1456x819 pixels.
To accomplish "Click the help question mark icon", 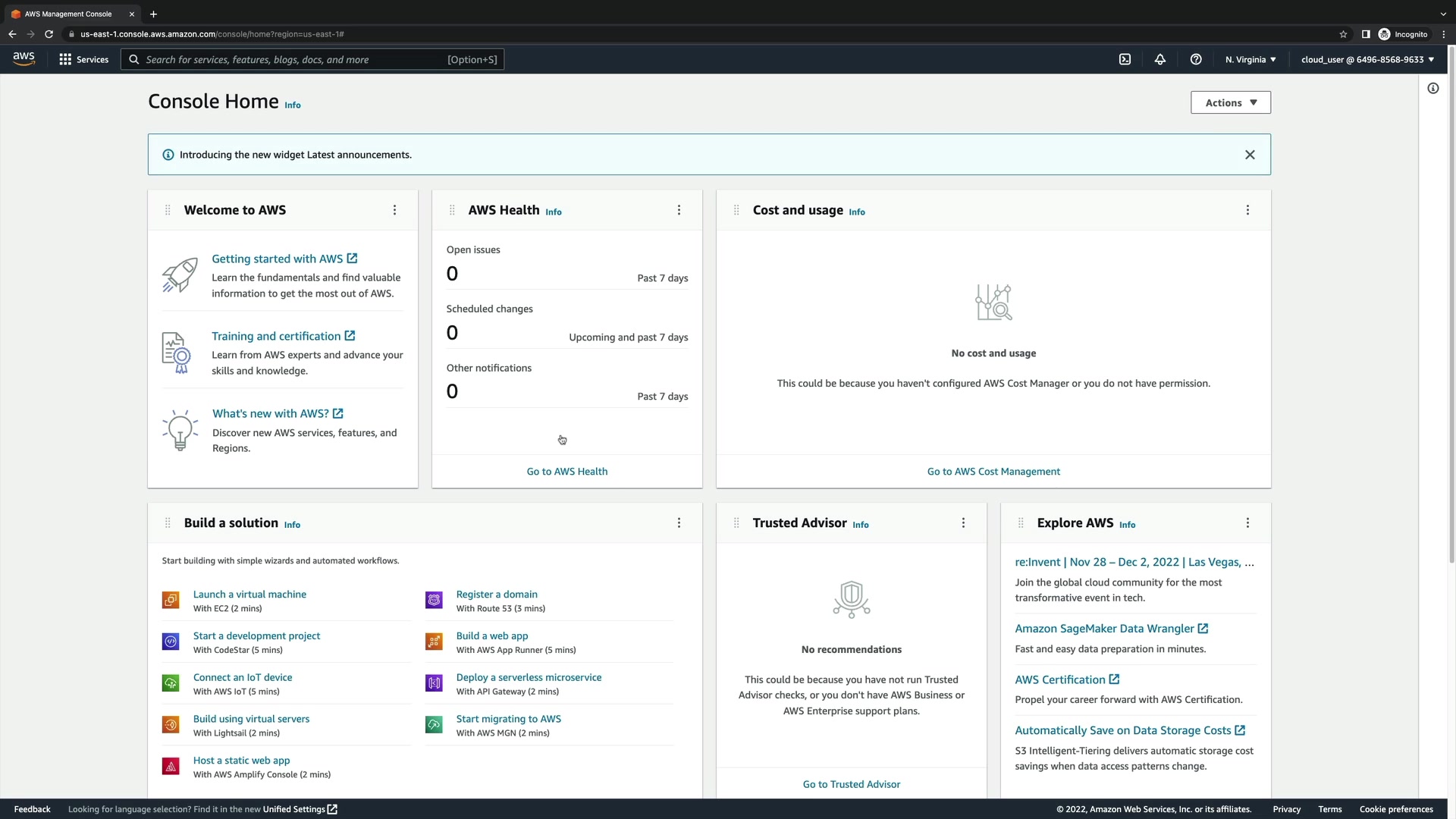I will pyautogui.click(x=1195, y=59).
